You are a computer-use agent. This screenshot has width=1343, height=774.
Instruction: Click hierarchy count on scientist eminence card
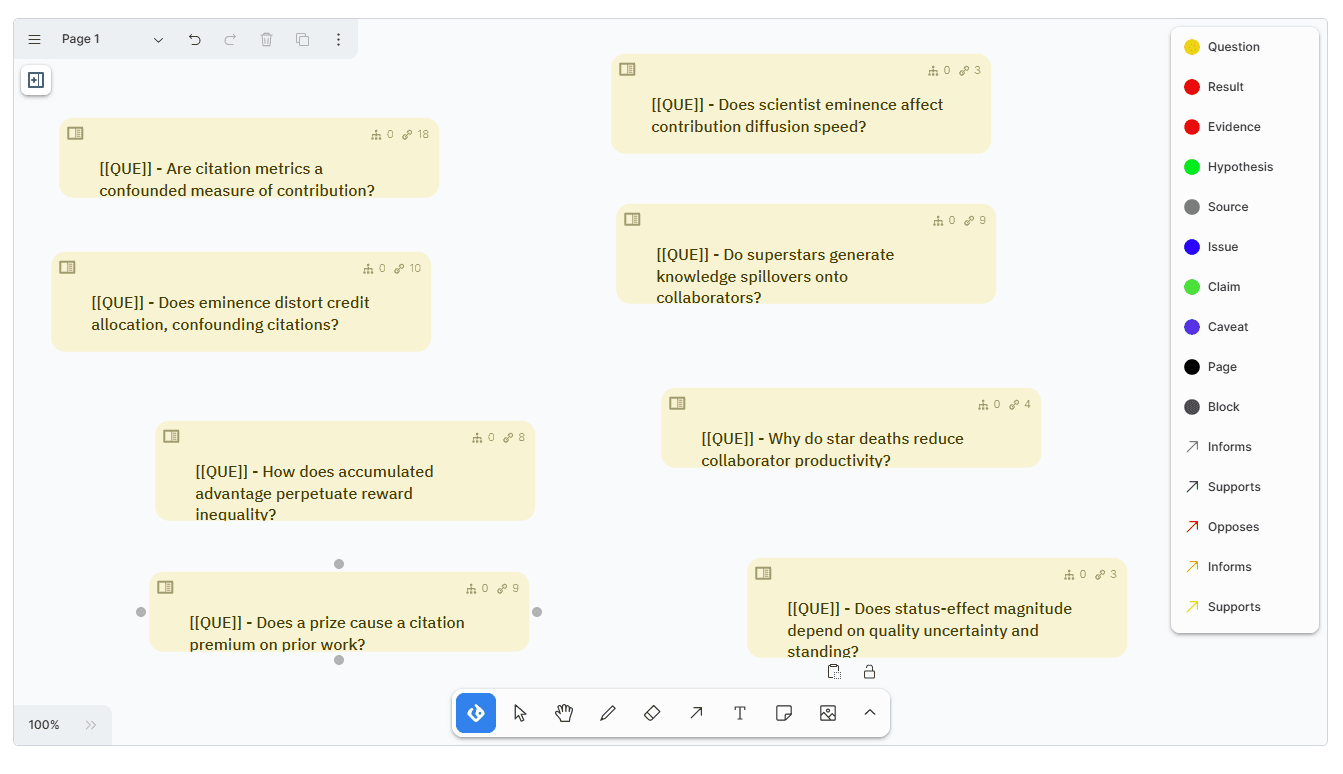point(939,70)
